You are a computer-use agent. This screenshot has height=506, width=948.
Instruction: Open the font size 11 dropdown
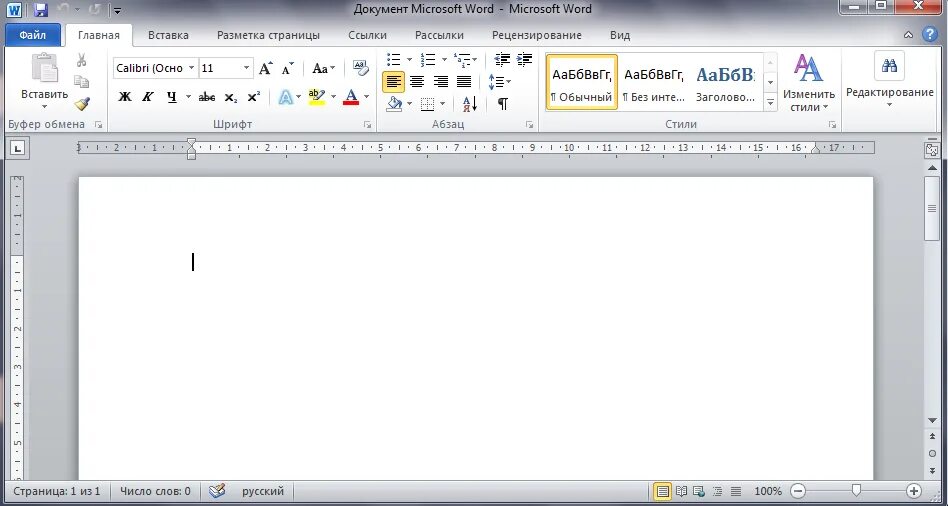(246, 68)
